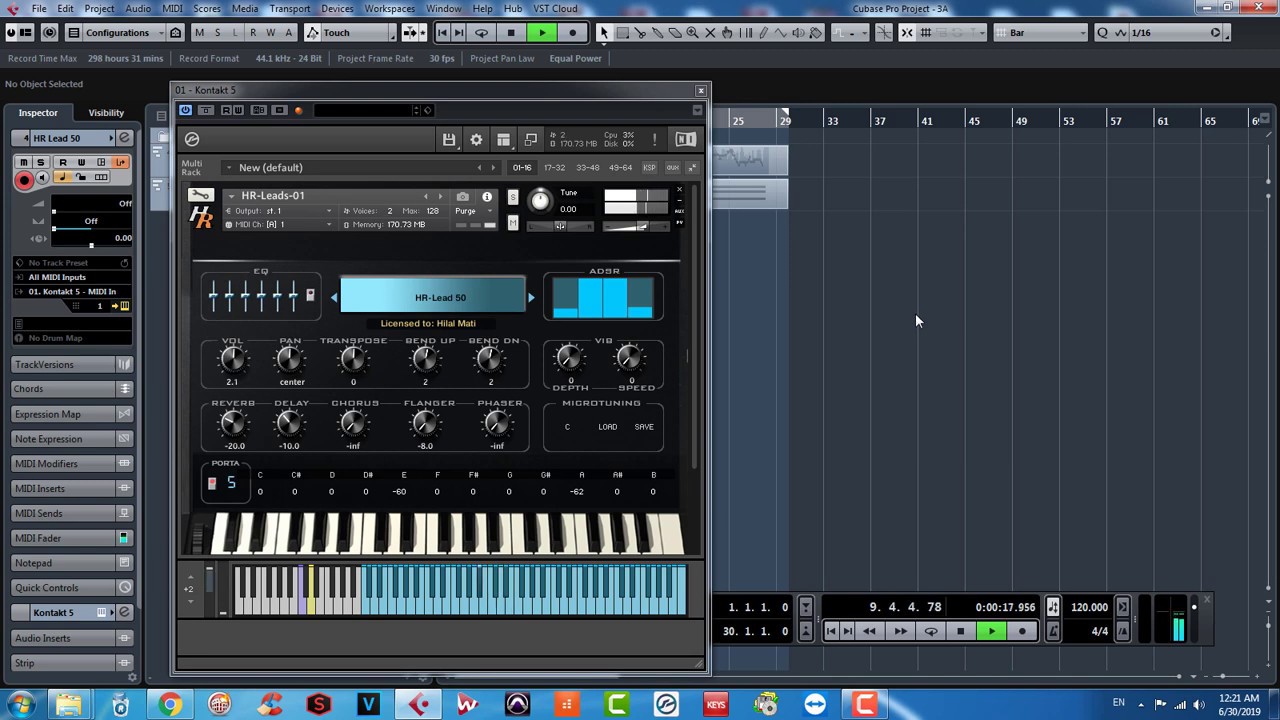1280x720 pixels.
Task: Toggle record enable on HR Lead 50 track
Action: tap(24, 180)
